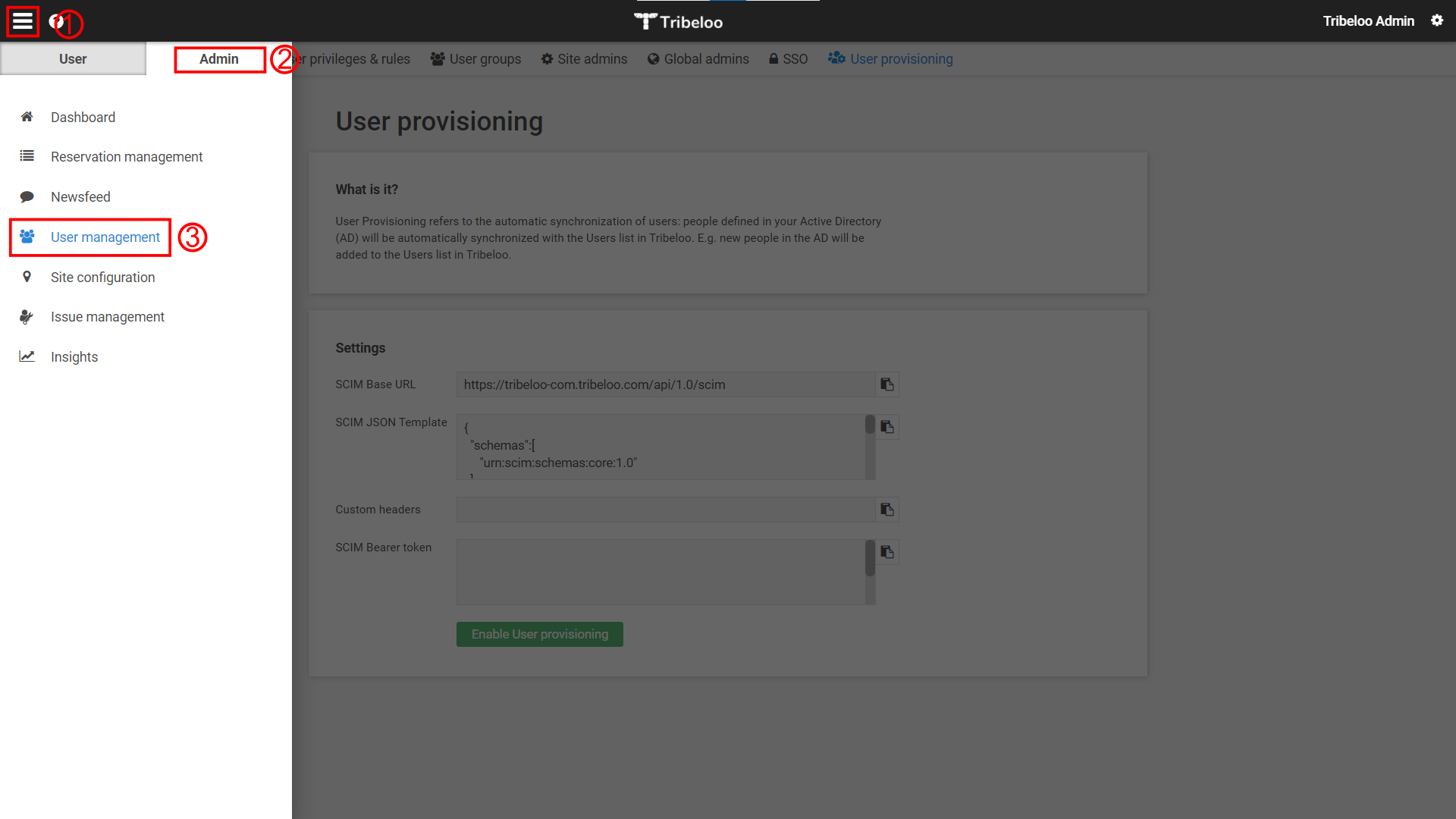The width and height of the screenshot is (1456, 819).
Task: Navigate to the Dashboard section
Action: pos(83,117)
